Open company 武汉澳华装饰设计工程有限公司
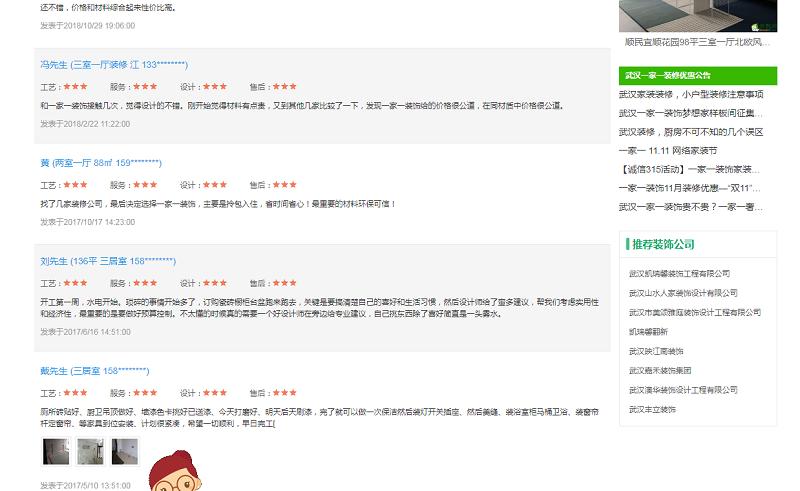The width and height of the screenshot is (800, 491). click(683, 390)
